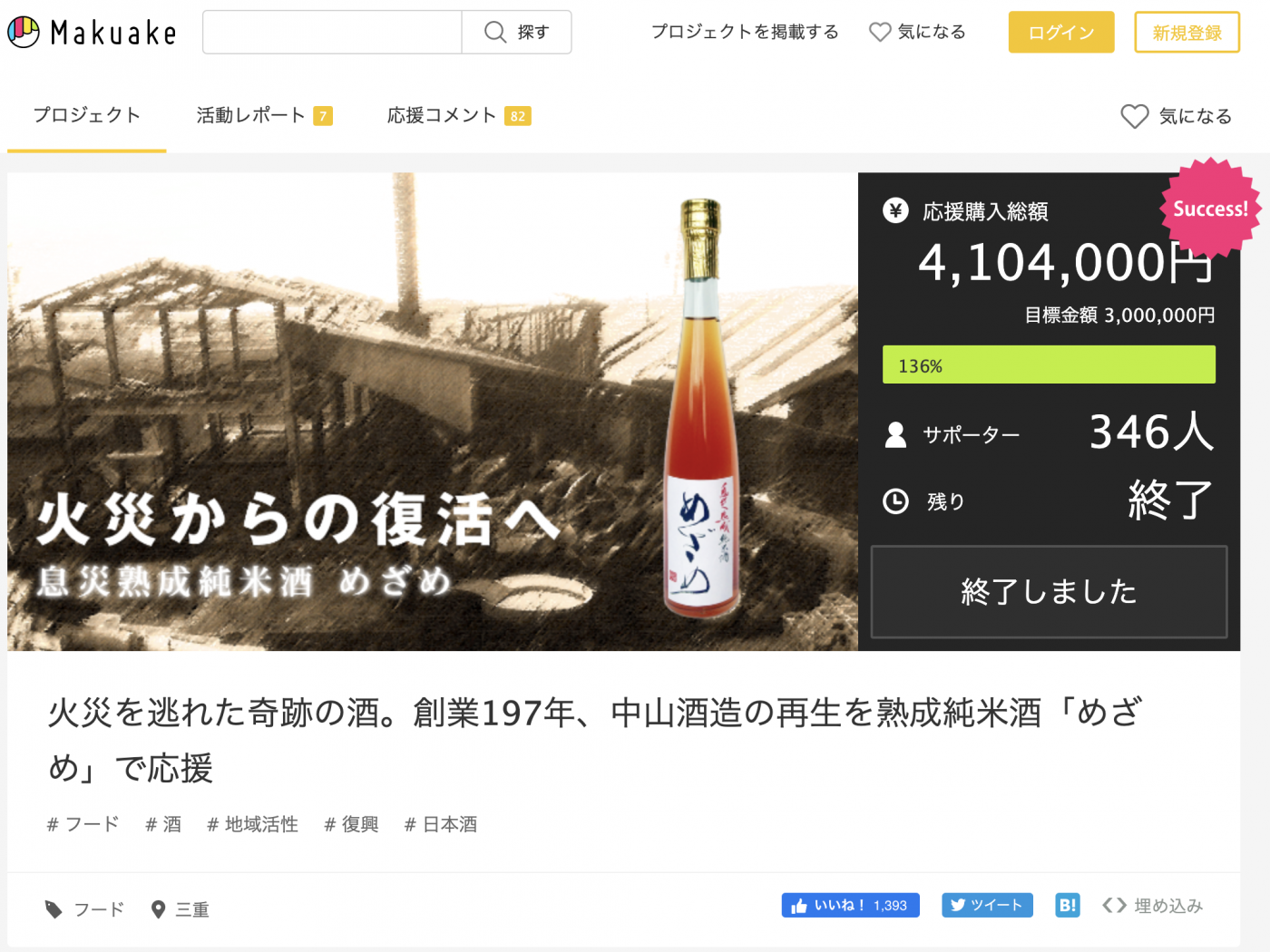Click the 探す search button
This screenshot has width=1270, height=952.
(x=517, y=33)
